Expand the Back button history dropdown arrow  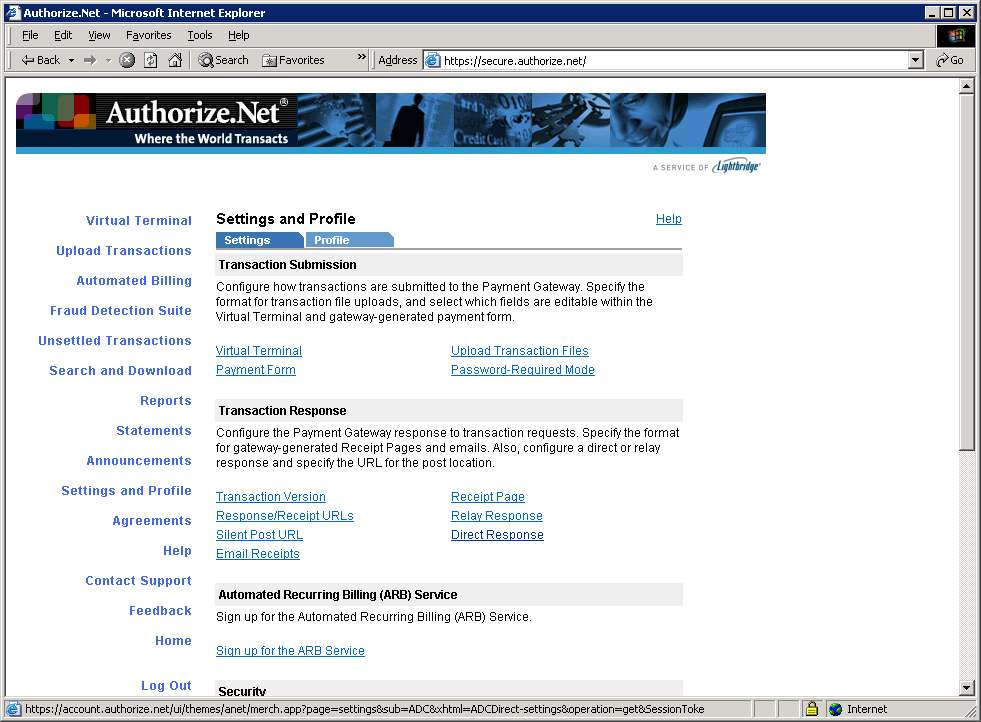point(71,60)
